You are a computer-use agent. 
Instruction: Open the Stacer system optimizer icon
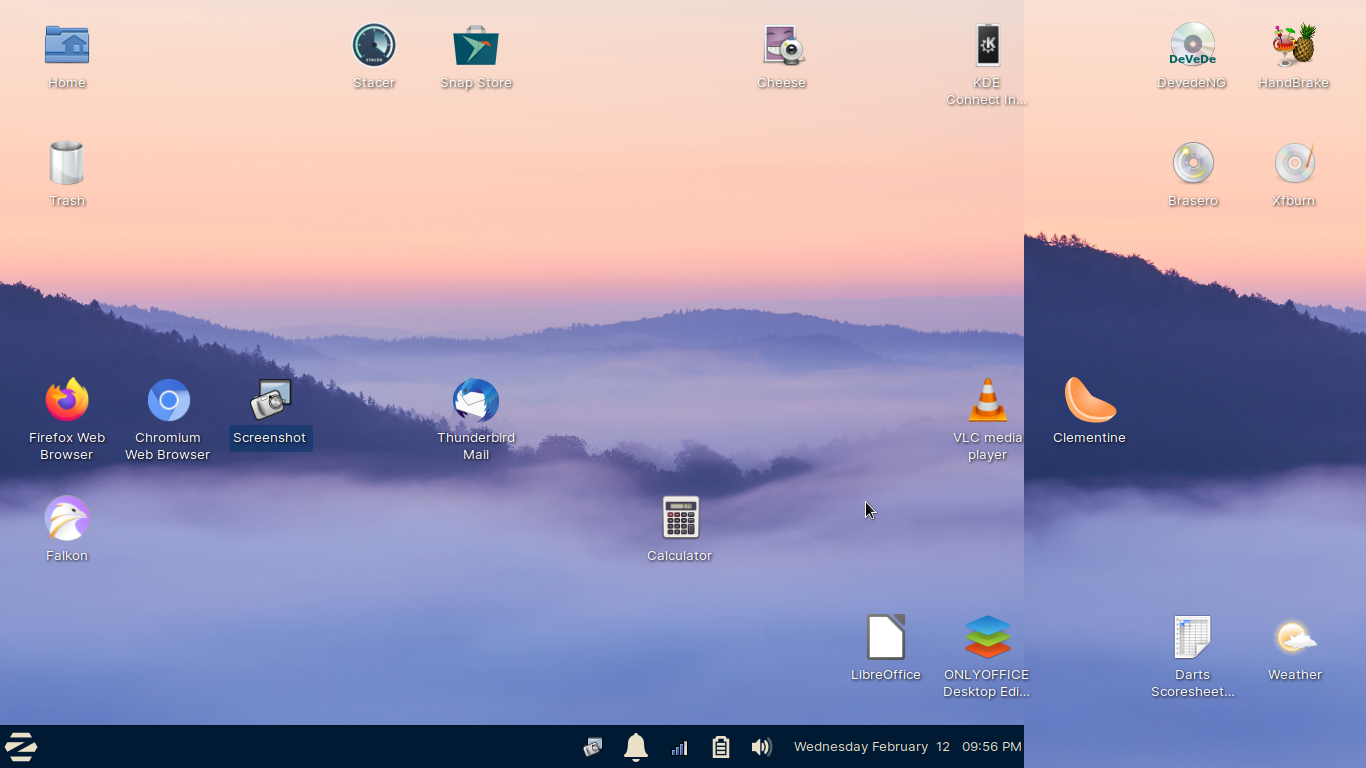point(374,46)
